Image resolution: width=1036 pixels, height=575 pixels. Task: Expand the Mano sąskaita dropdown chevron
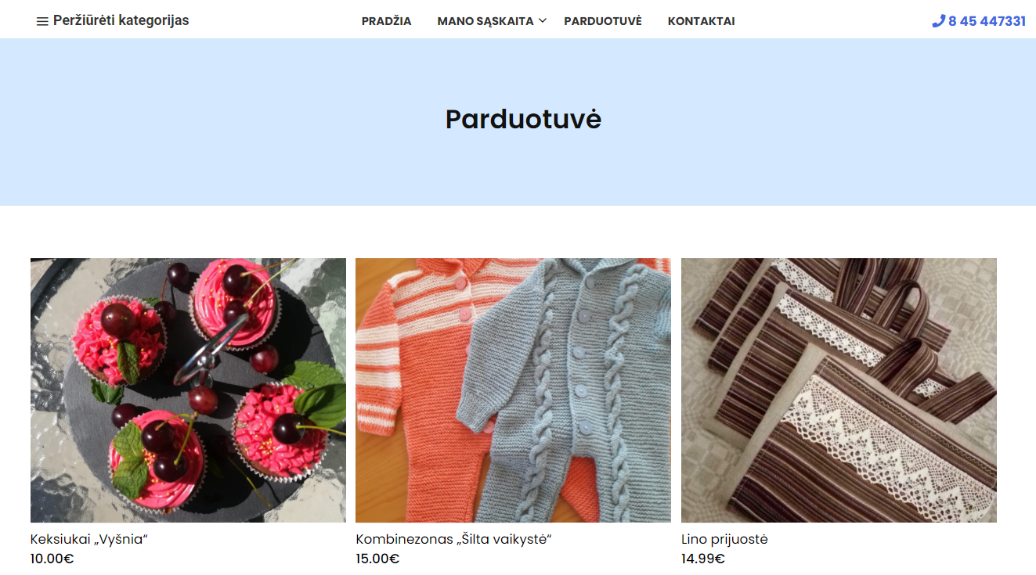542,20
